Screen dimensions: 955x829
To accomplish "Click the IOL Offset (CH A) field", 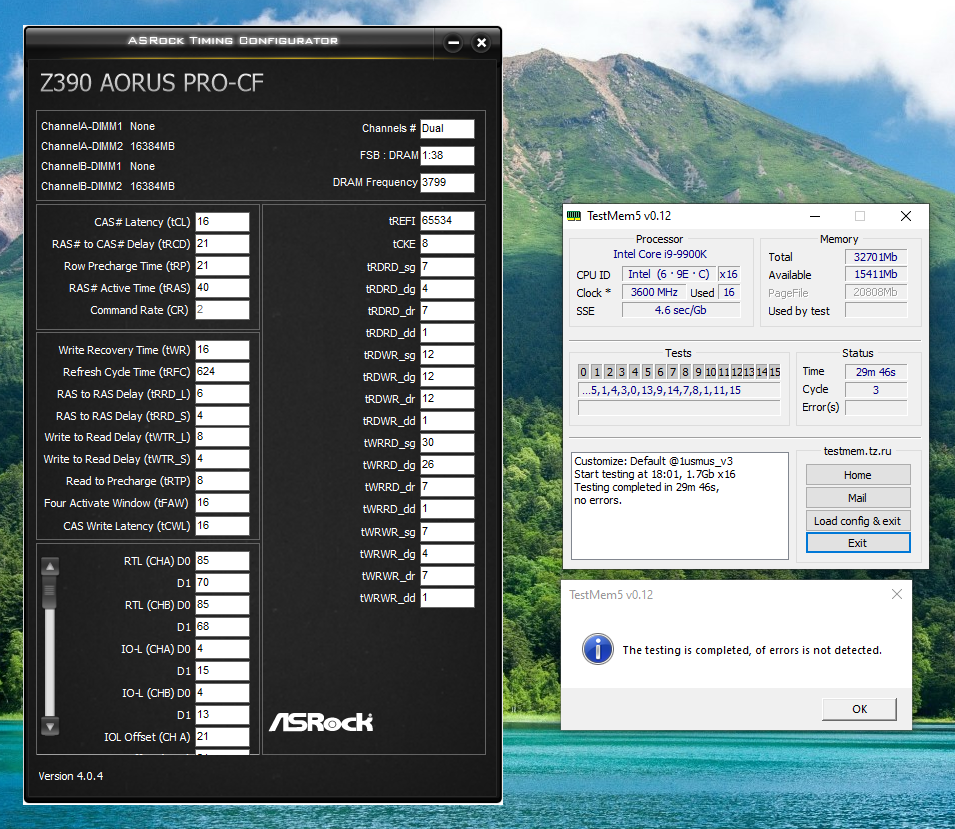I will [222, 736].
